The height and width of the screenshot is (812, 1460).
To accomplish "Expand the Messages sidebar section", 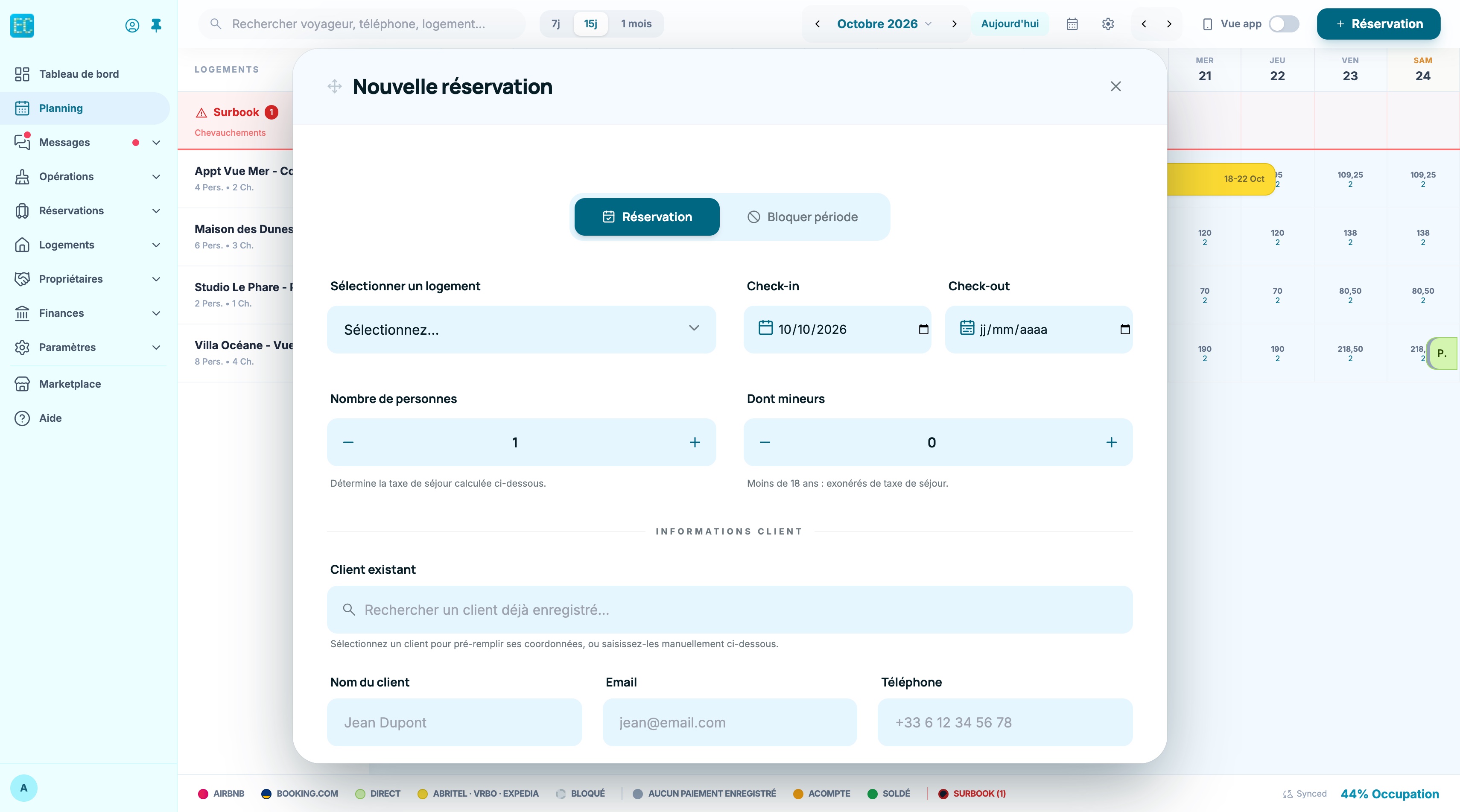I will coord(156,142).
